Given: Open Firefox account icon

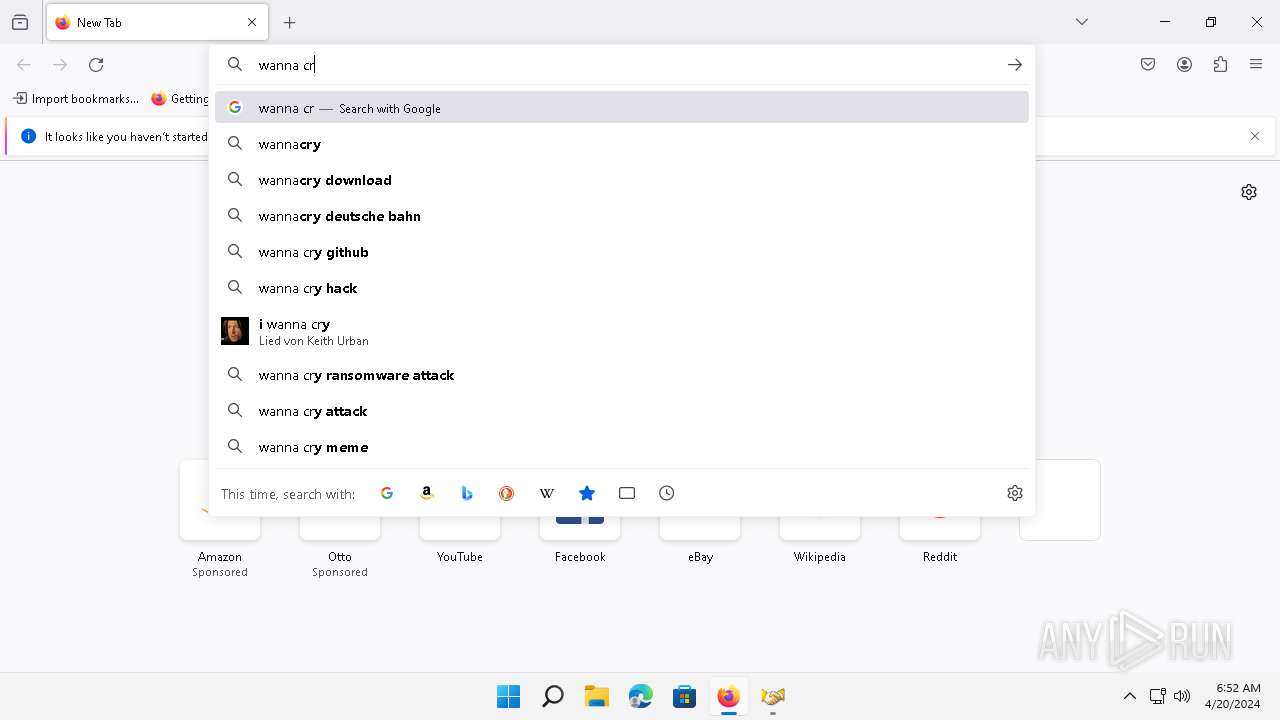Looking at the screenshot, I should 1184,65.
